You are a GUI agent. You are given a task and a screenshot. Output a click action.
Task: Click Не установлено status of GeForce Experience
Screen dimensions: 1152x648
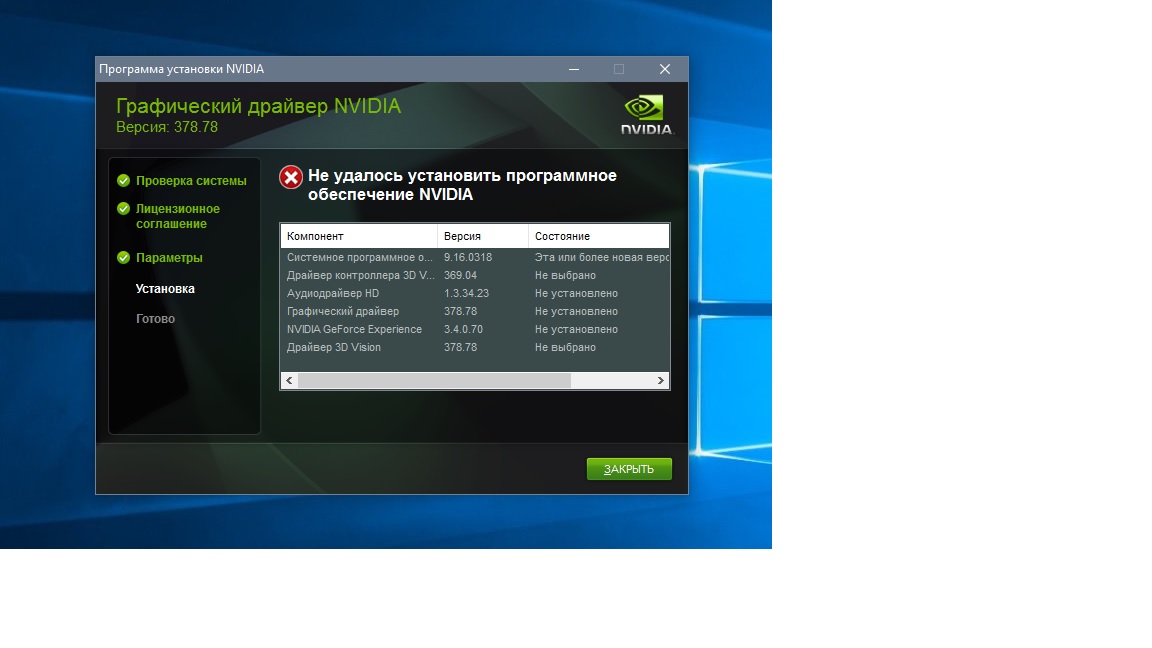tap(576, 329)
